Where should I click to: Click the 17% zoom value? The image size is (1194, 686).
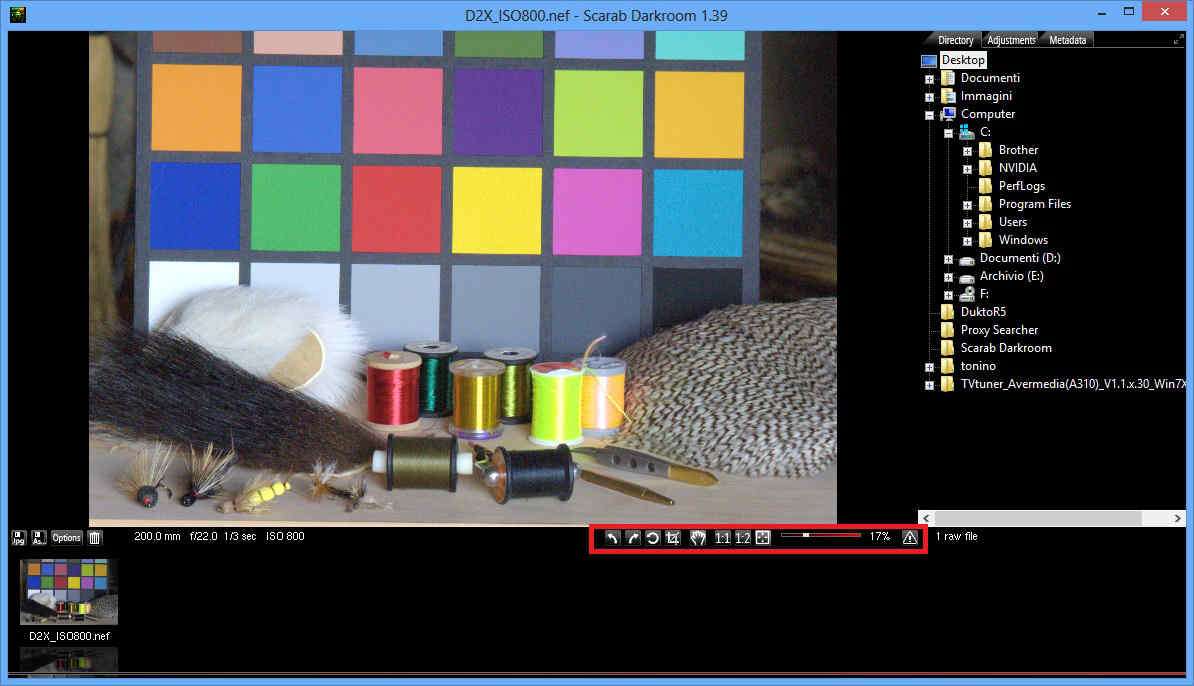tap(880, 537)
